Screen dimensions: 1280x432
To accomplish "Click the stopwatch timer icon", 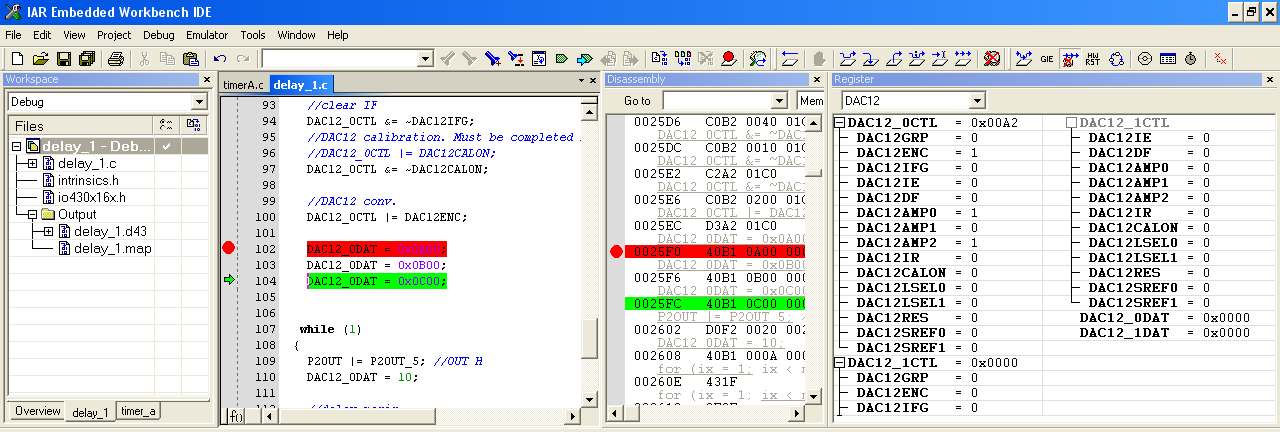I will 1190,59.
